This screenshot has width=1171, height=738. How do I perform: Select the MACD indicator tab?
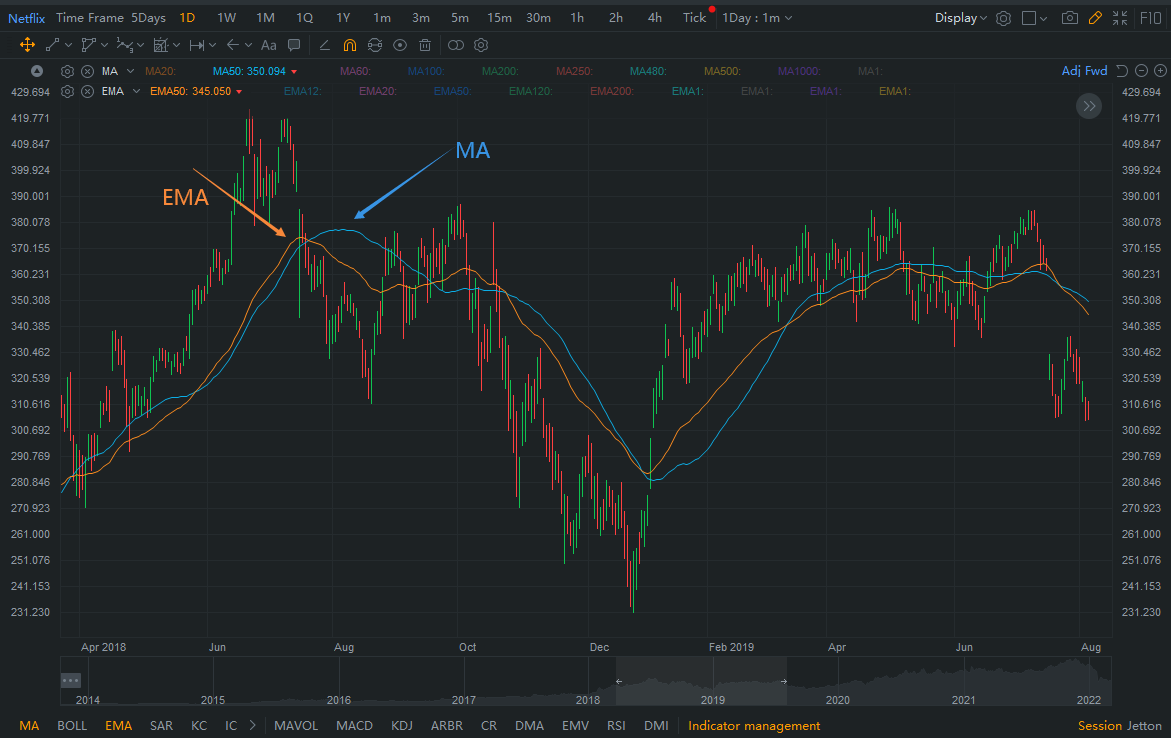click(x=354, y=726)
